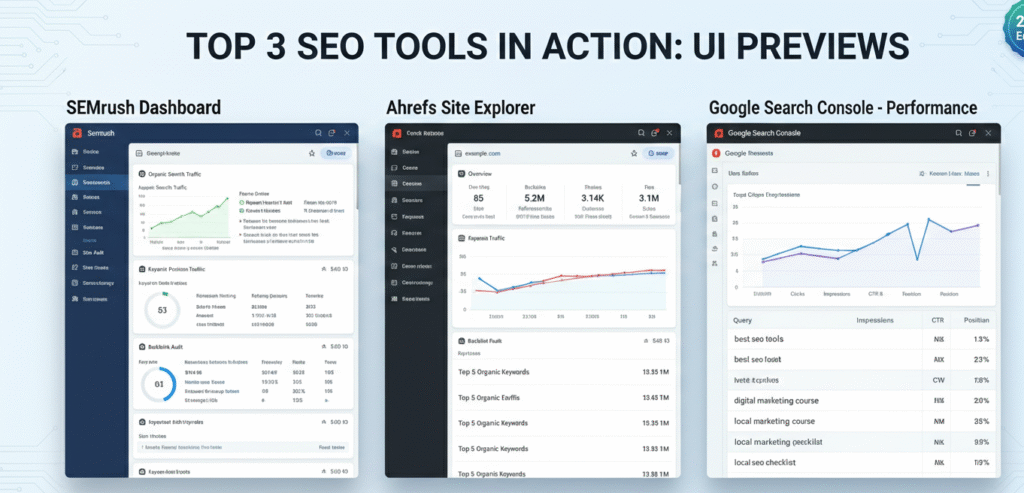Select the Clicks label under the performance chart

click(x=797, y=294)
